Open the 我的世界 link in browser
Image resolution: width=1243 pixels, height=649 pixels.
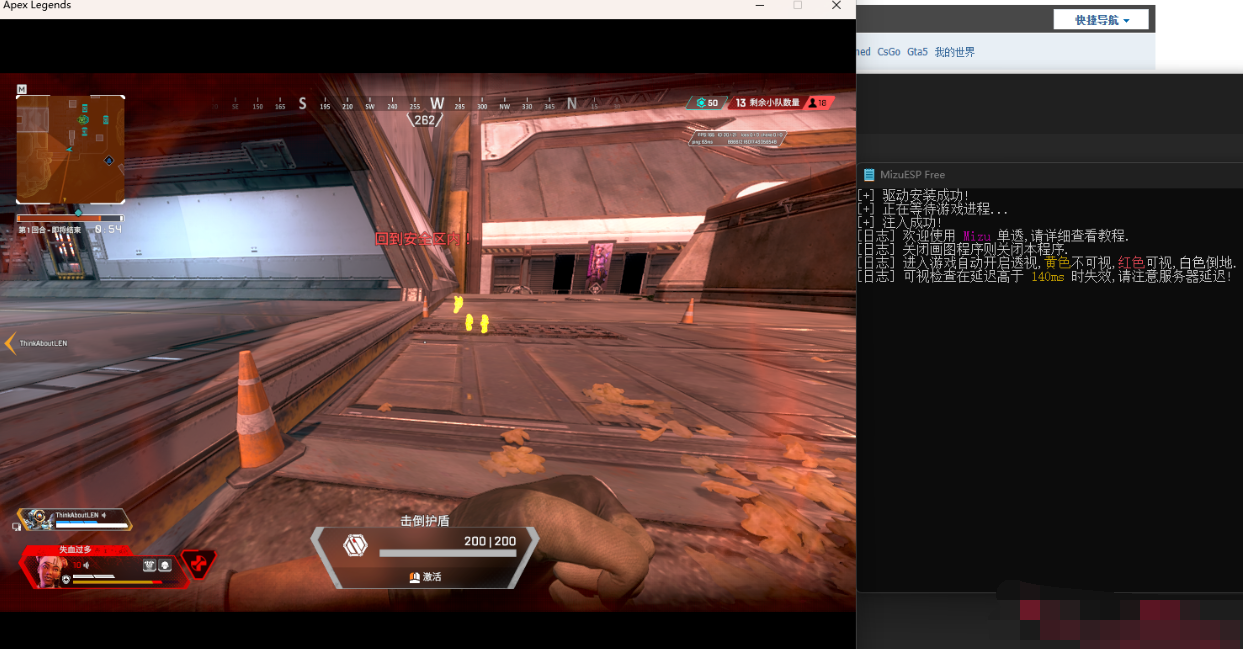click(955, 52)
